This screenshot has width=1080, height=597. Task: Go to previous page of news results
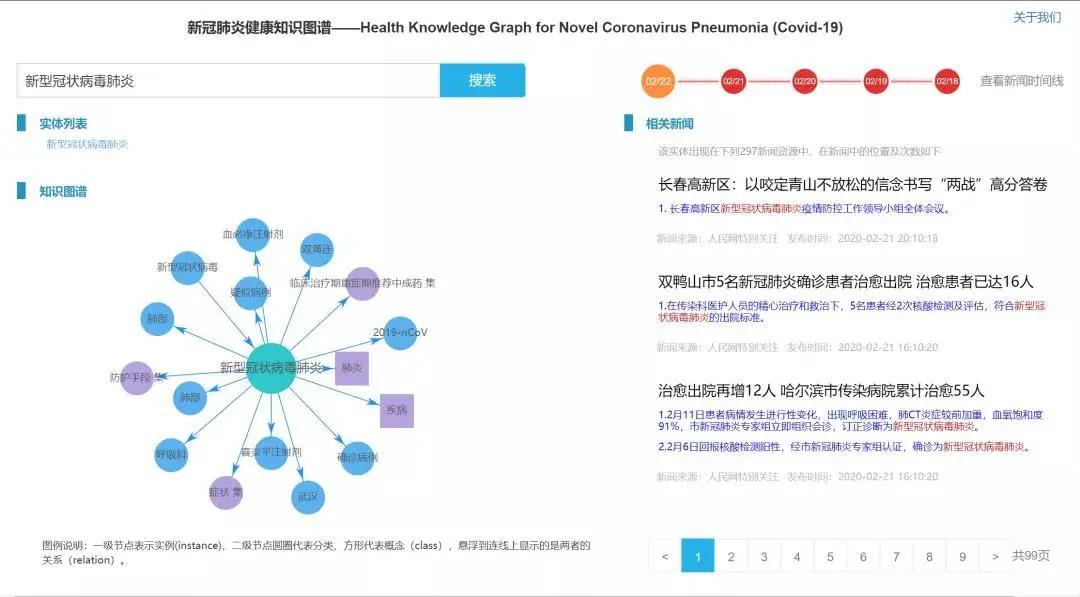665,556
